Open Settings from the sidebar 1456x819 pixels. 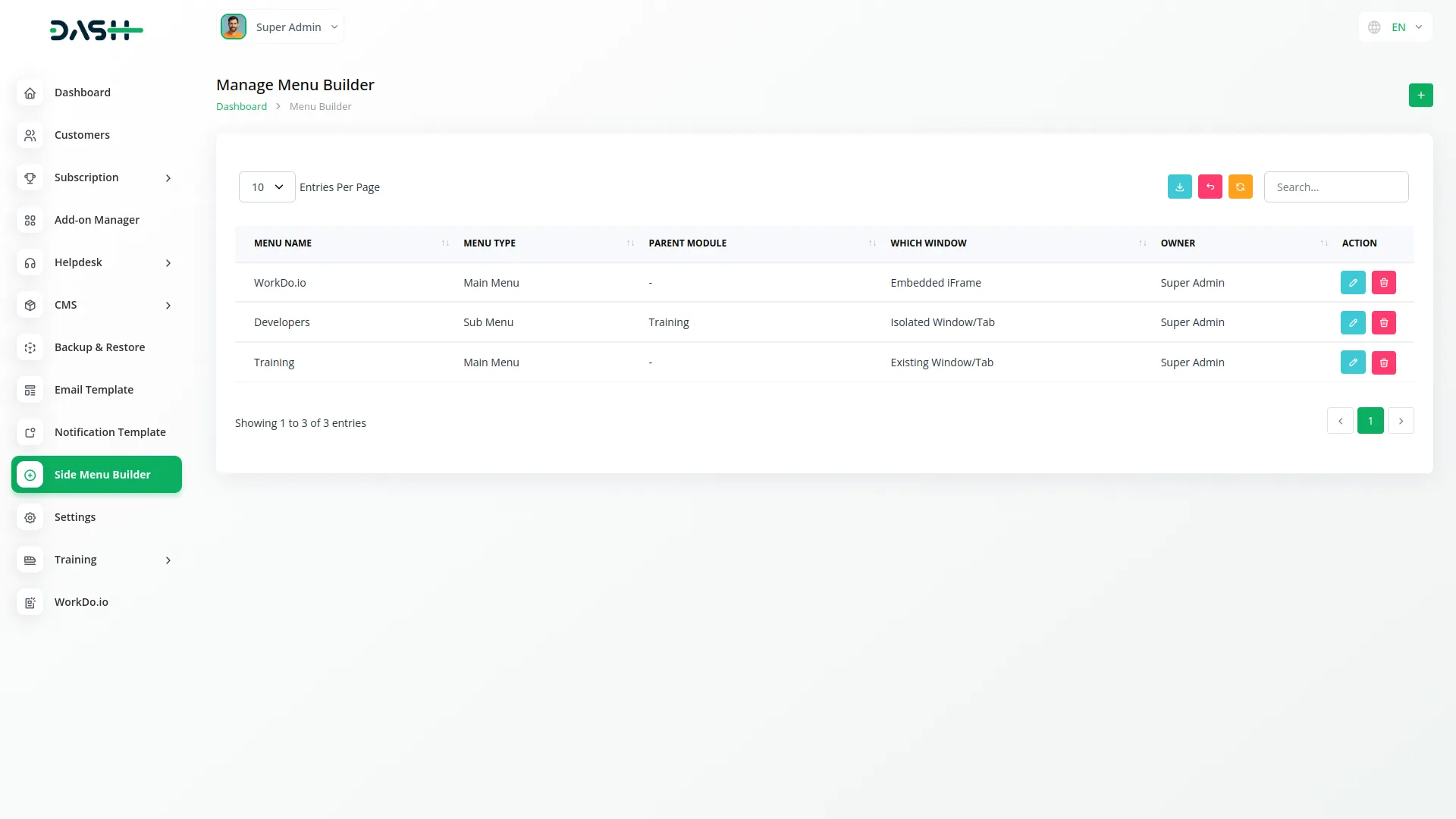75,517
